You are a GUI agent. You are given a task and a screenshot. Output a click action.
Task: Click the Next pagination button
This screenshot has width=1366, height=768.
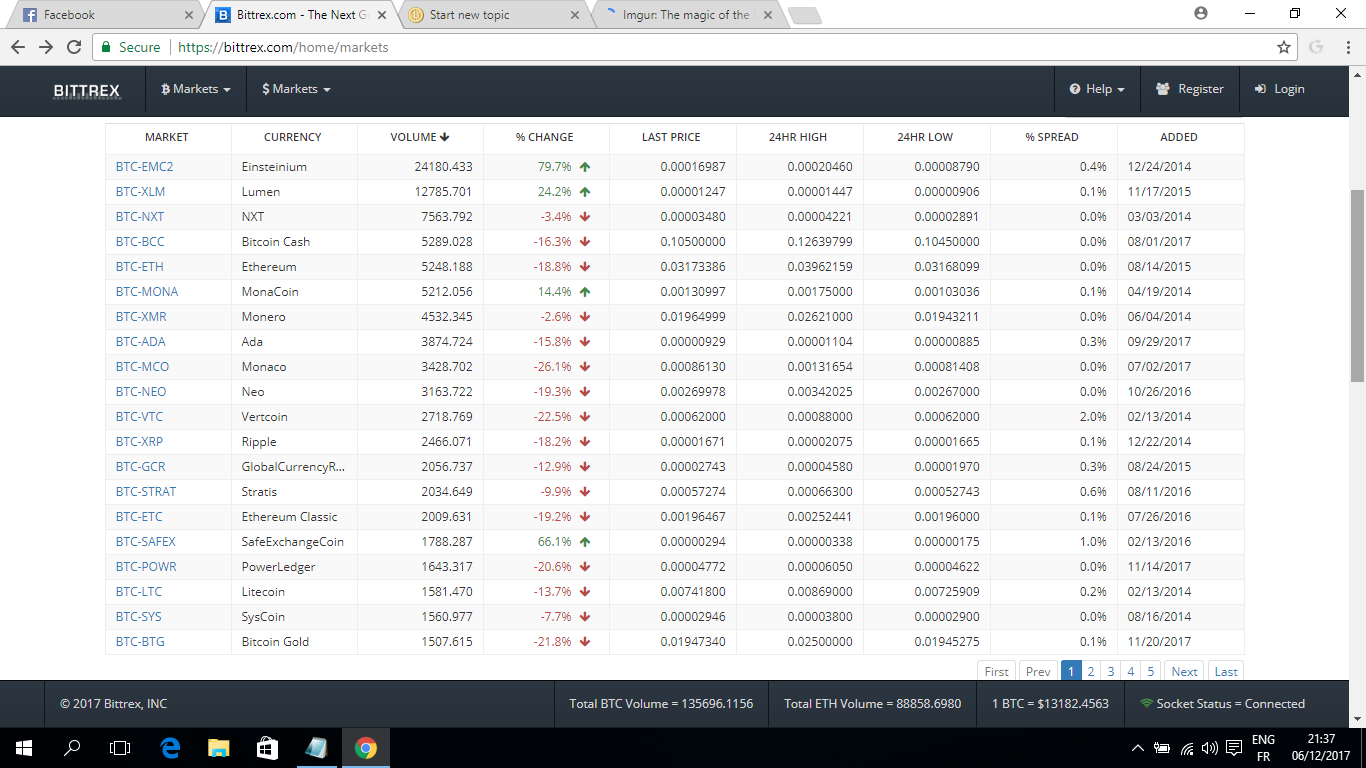tap(1184, 671)
